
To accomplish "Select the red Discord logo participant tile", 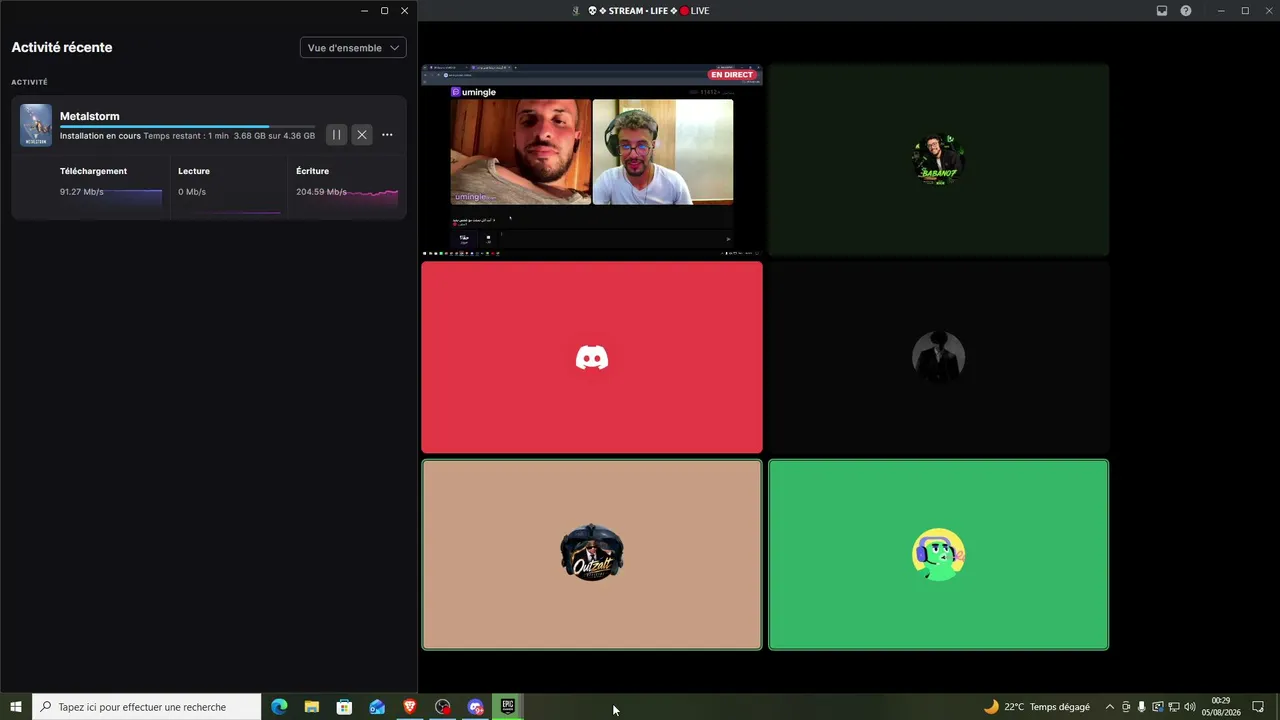I will coord(592,357).
